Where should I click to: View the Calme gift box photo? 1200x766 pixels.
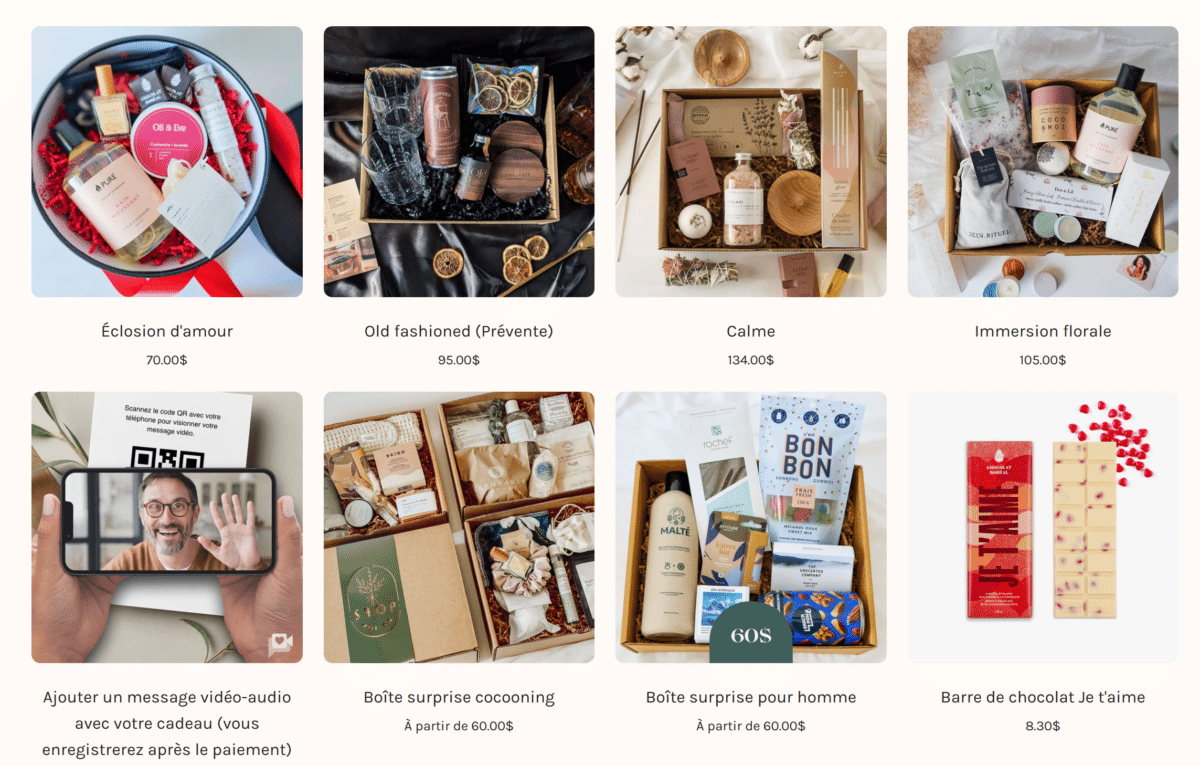(751, 162)
